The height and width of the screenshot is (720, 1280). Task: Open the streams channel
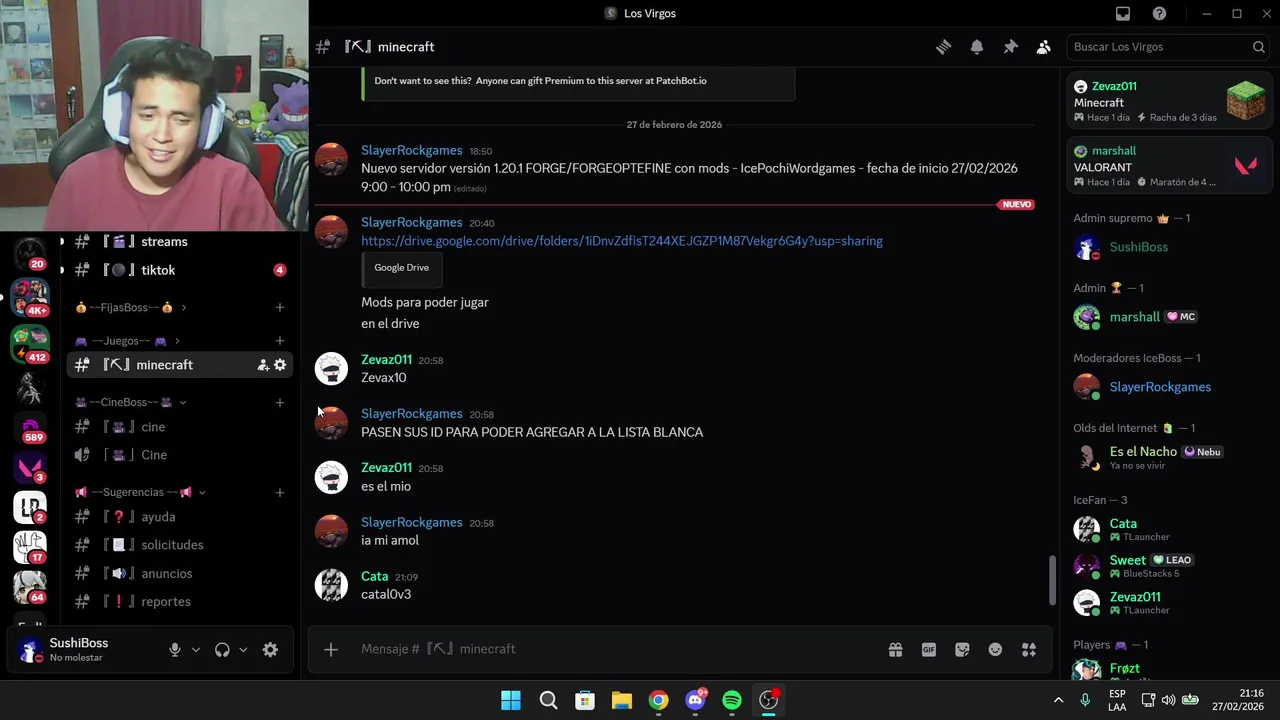(178, 242)
